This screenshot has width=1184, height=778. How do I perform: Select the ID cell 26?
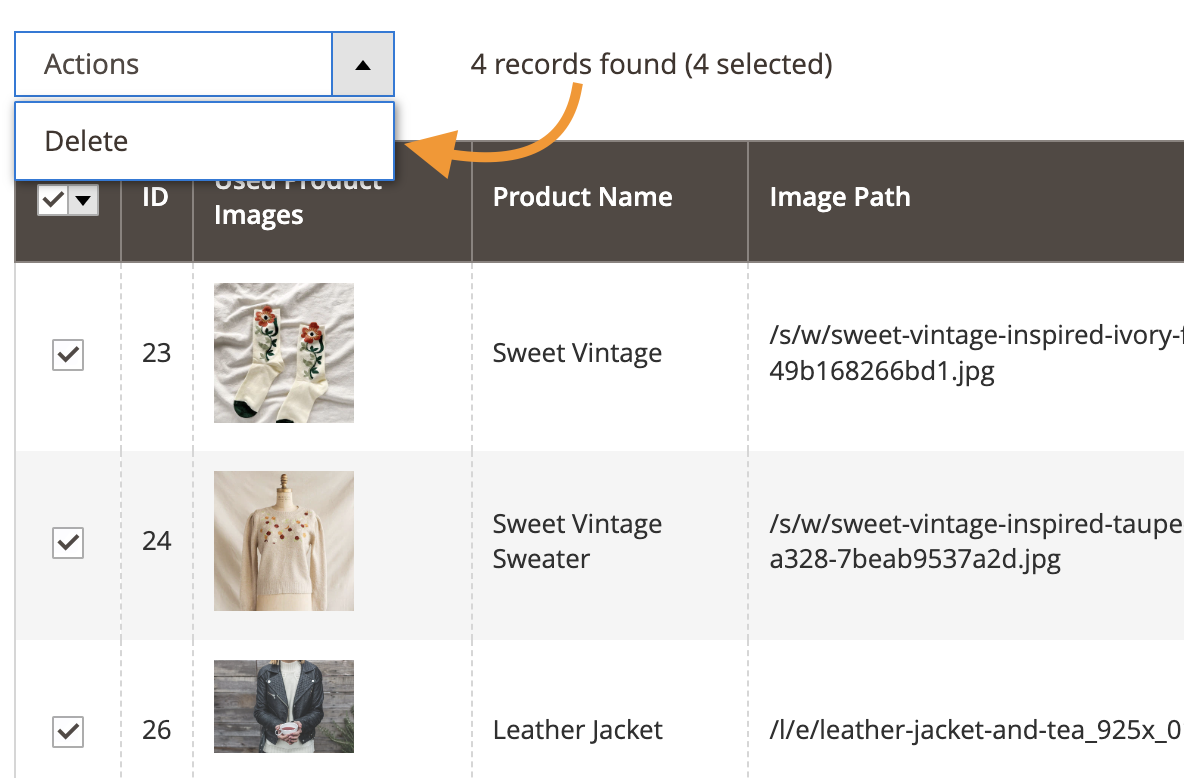tap(156, 730)
